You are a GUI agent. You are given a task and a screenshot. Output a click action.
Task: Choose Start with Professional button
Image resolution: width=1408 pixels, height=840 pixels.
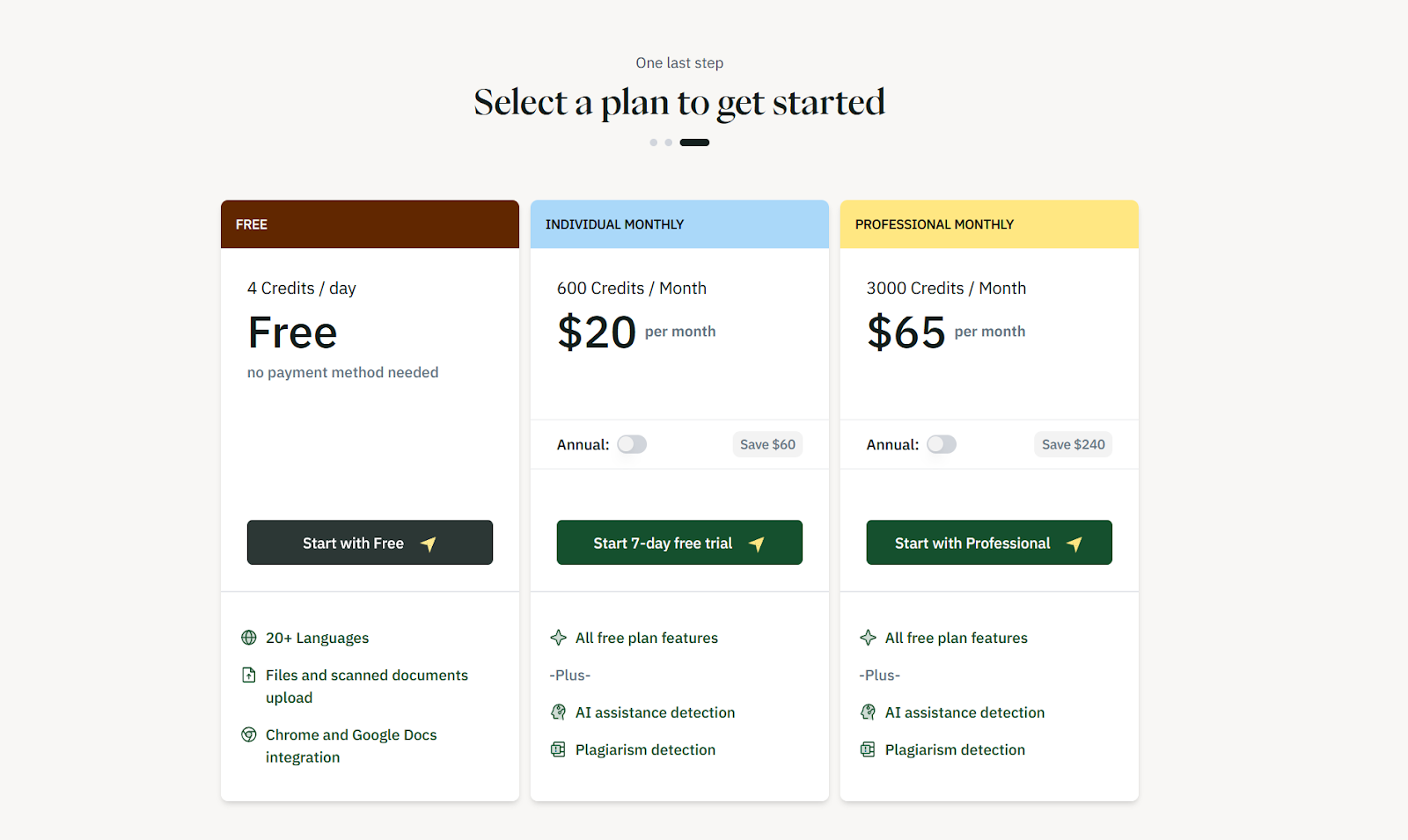click(x=989, y=543)
